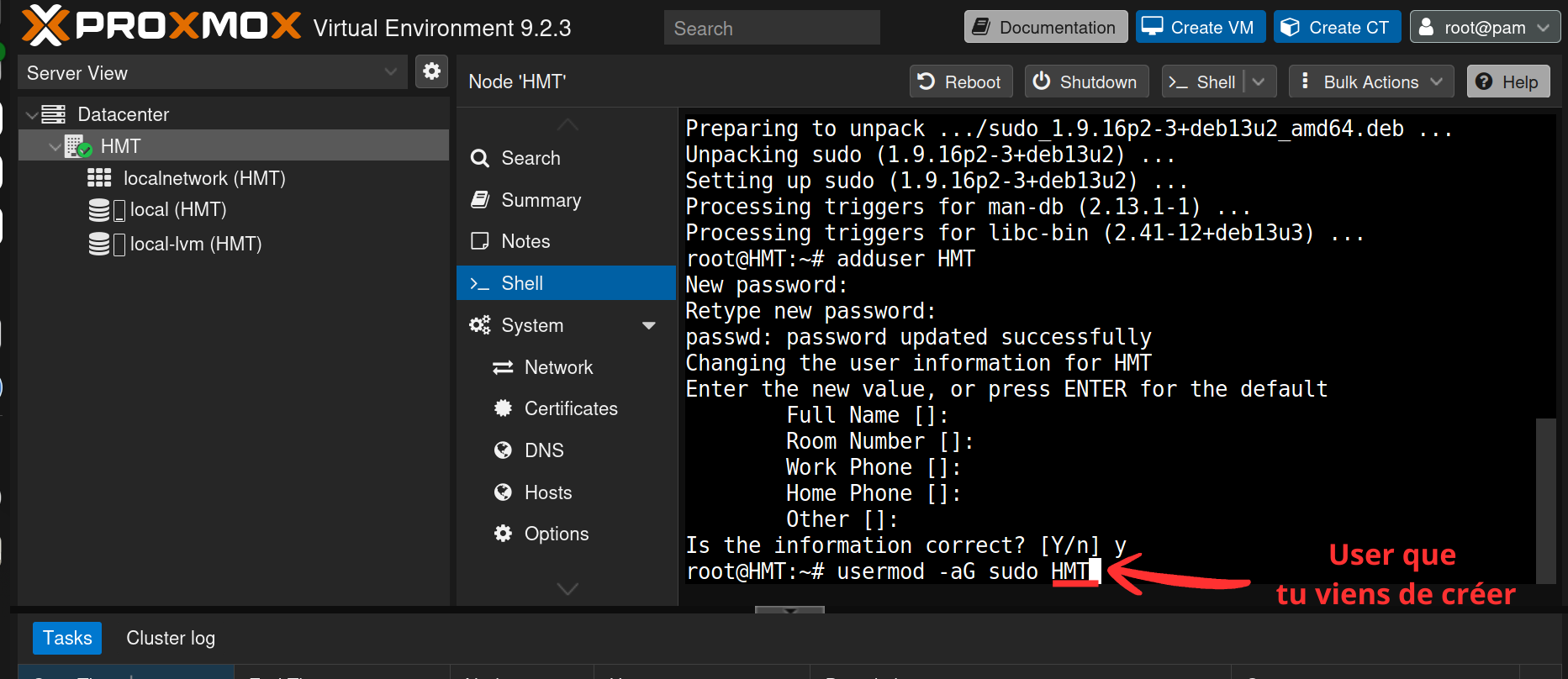The height and width of the screenshot is (679, 1568).
Task: Click the Create CT button
Action: tap(1337, 27)
